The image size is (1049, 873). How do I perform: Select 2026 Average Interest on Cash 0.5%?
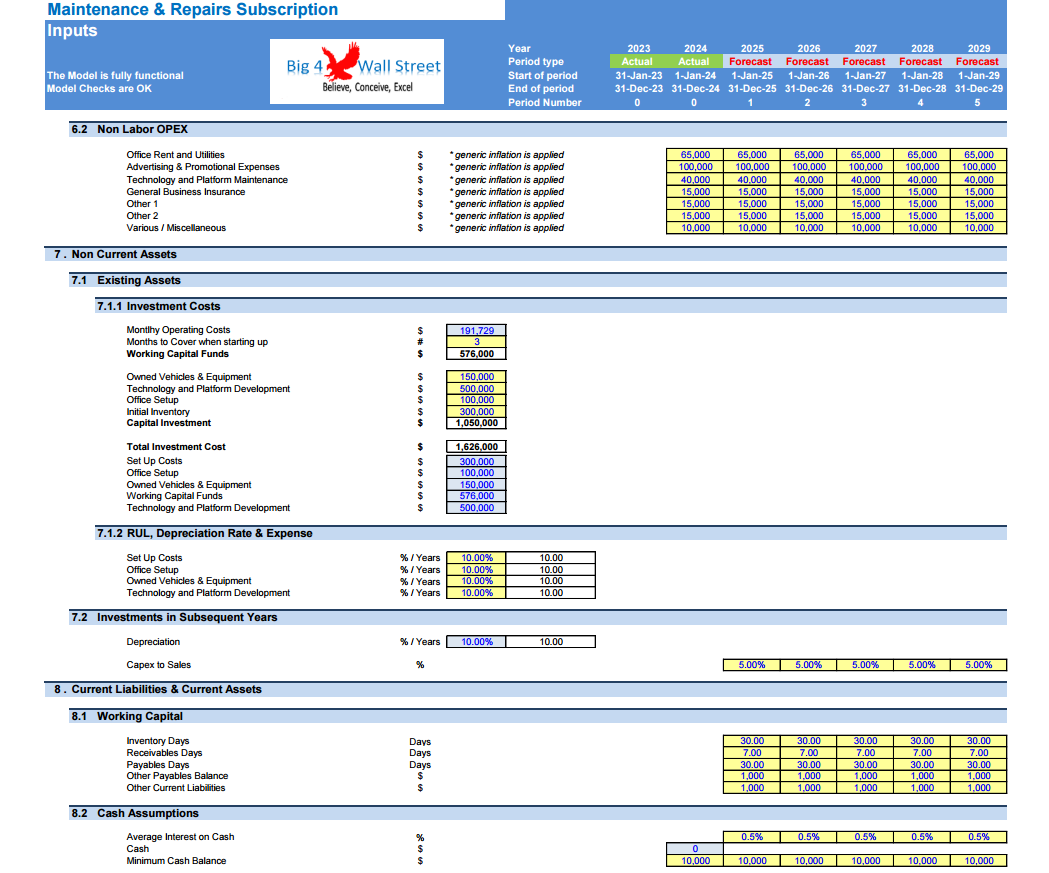coord(808,837)
